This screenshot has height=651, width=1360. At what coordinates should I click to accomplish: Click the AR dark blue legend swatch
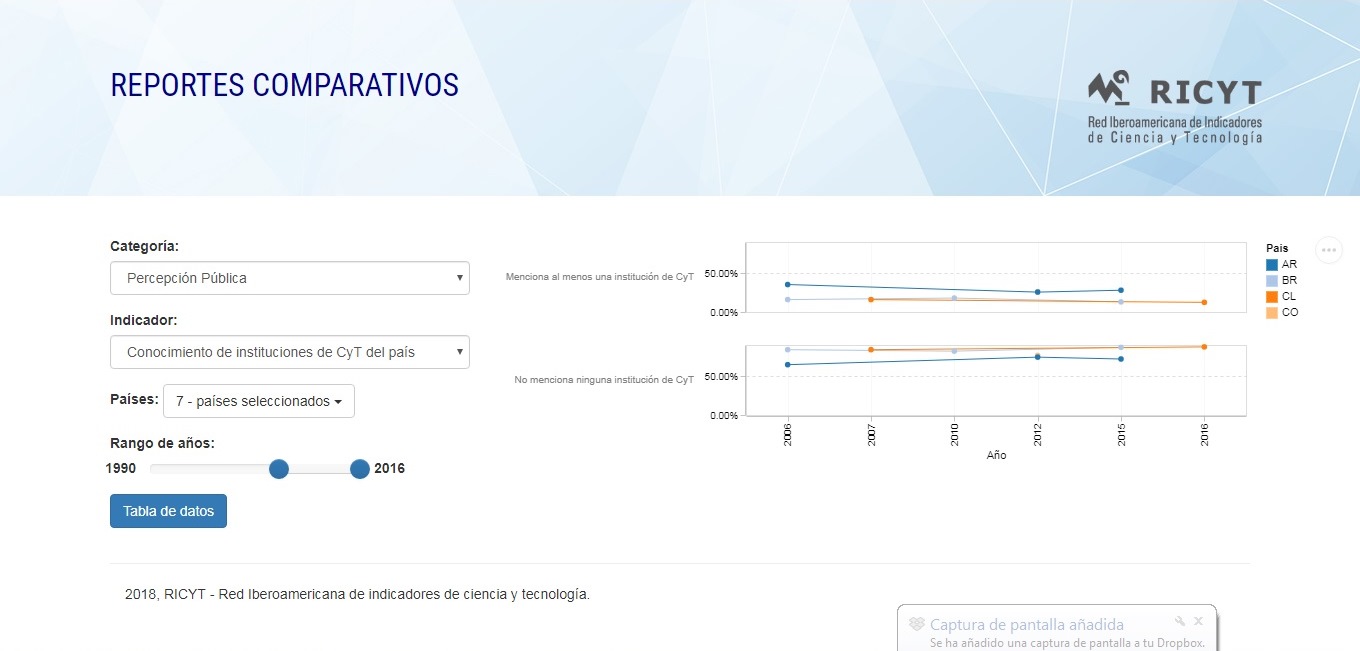click(1272, 264)
